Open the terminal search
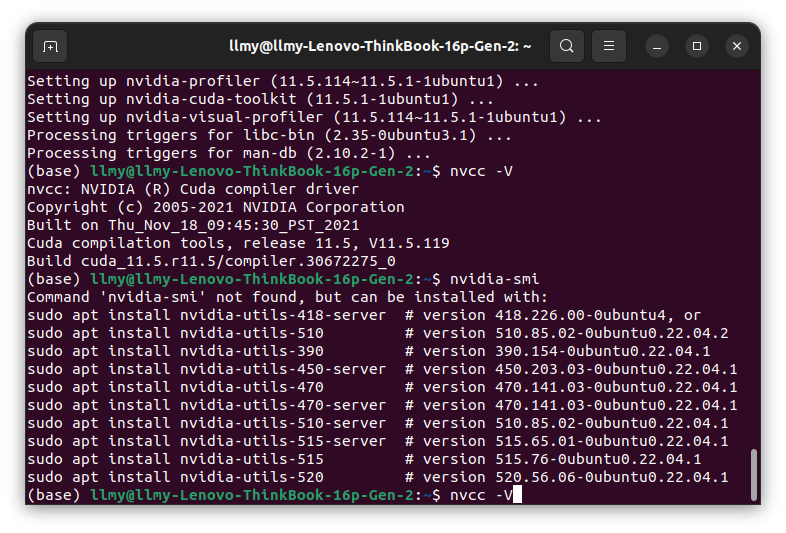Image resolution: width=786 pixels, height=533 pixels. (x=566, y=46)
